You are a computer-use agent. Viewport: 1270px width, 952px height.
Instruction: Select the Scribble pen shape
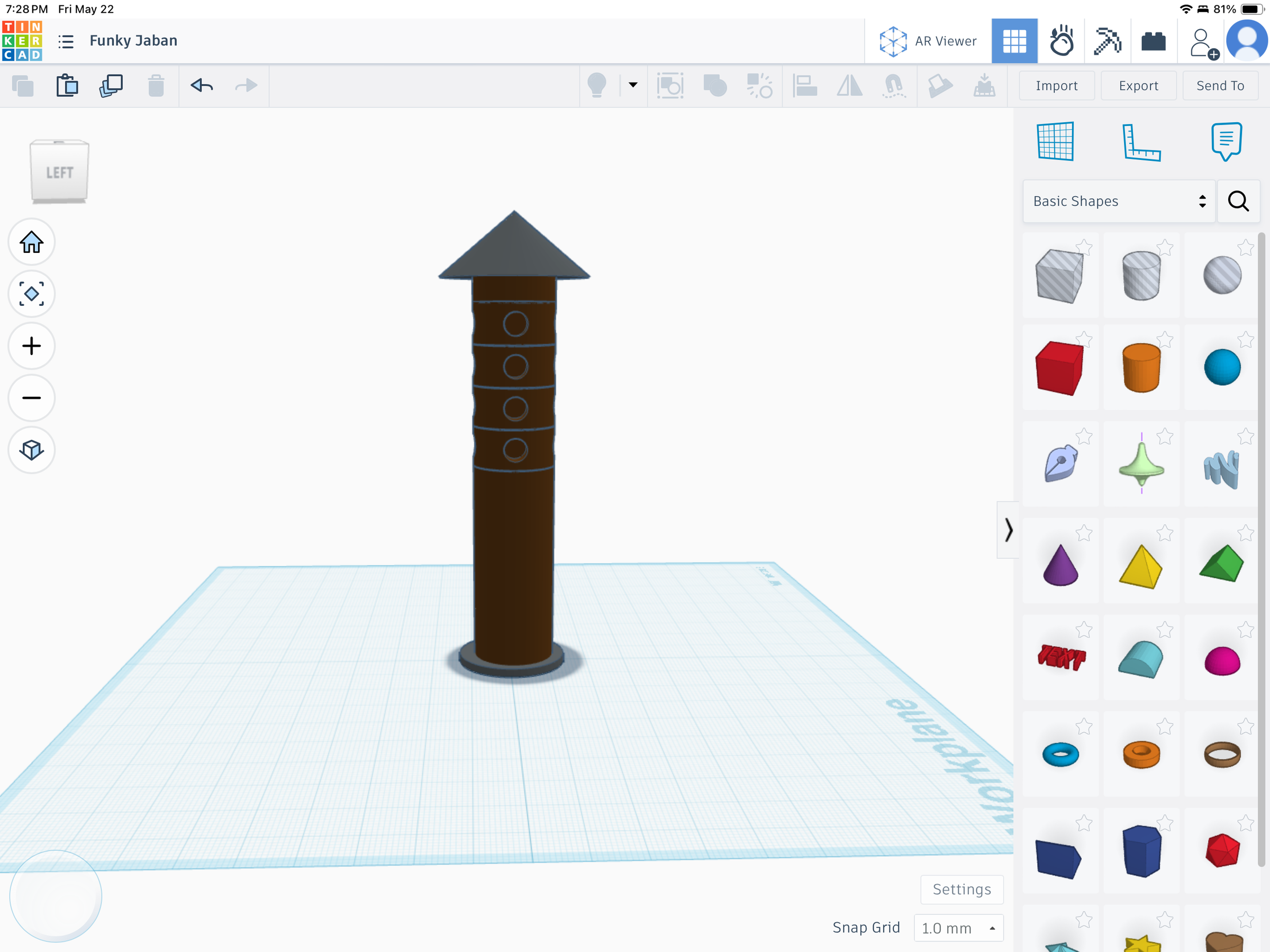pos(1060,464)
